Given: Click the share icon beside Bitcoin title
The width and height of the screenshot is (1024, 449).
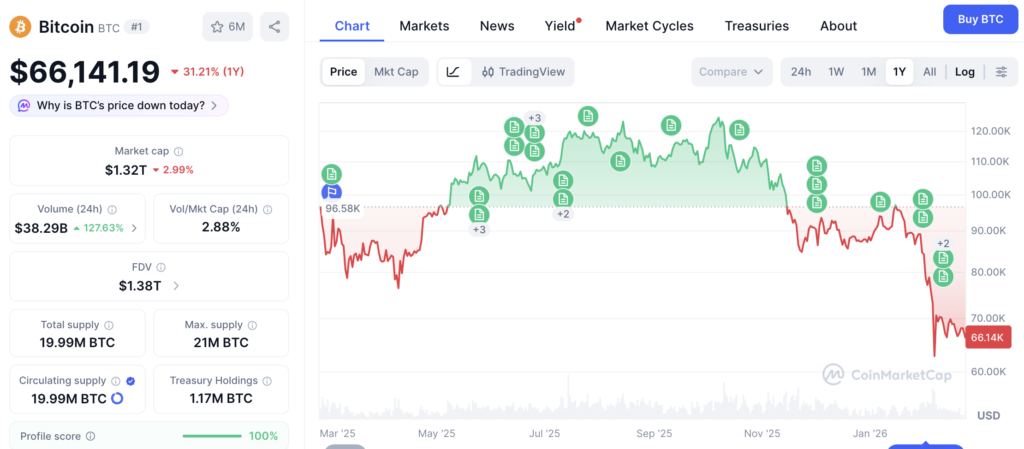Looking at the screenshot, I should 274,26.
